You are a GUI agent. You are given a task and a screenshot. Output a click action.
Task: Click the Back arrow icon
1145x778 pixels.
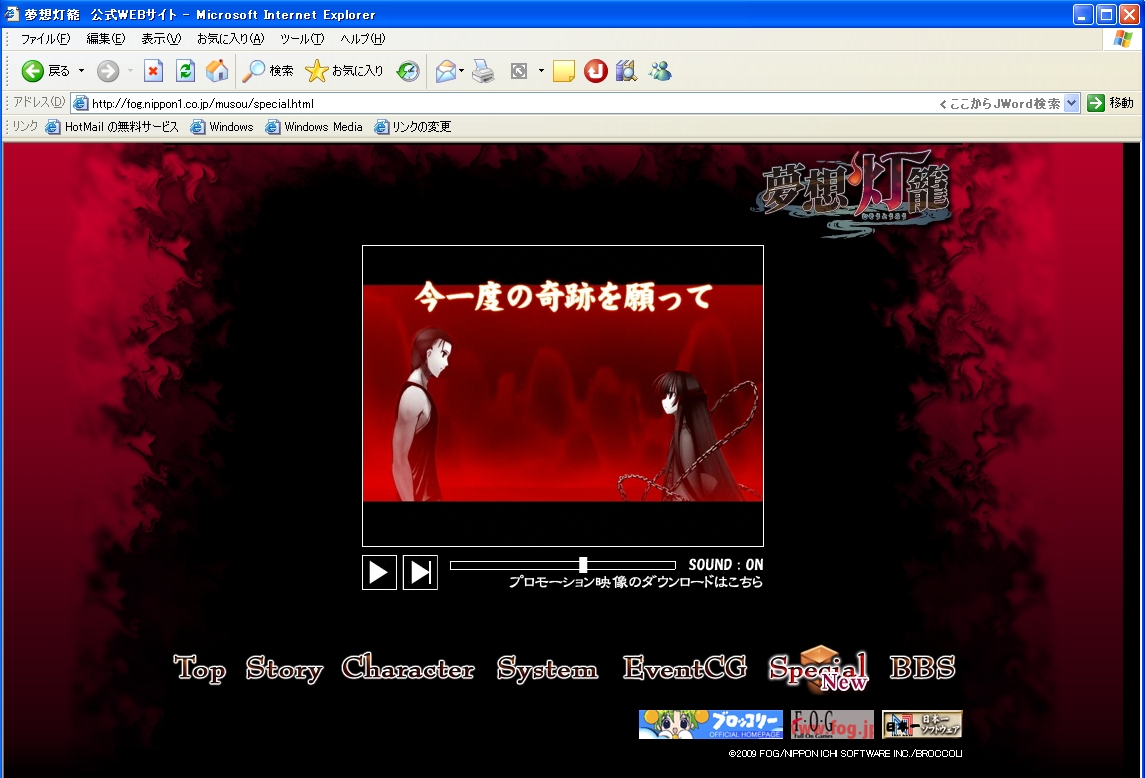pos(32,71)
